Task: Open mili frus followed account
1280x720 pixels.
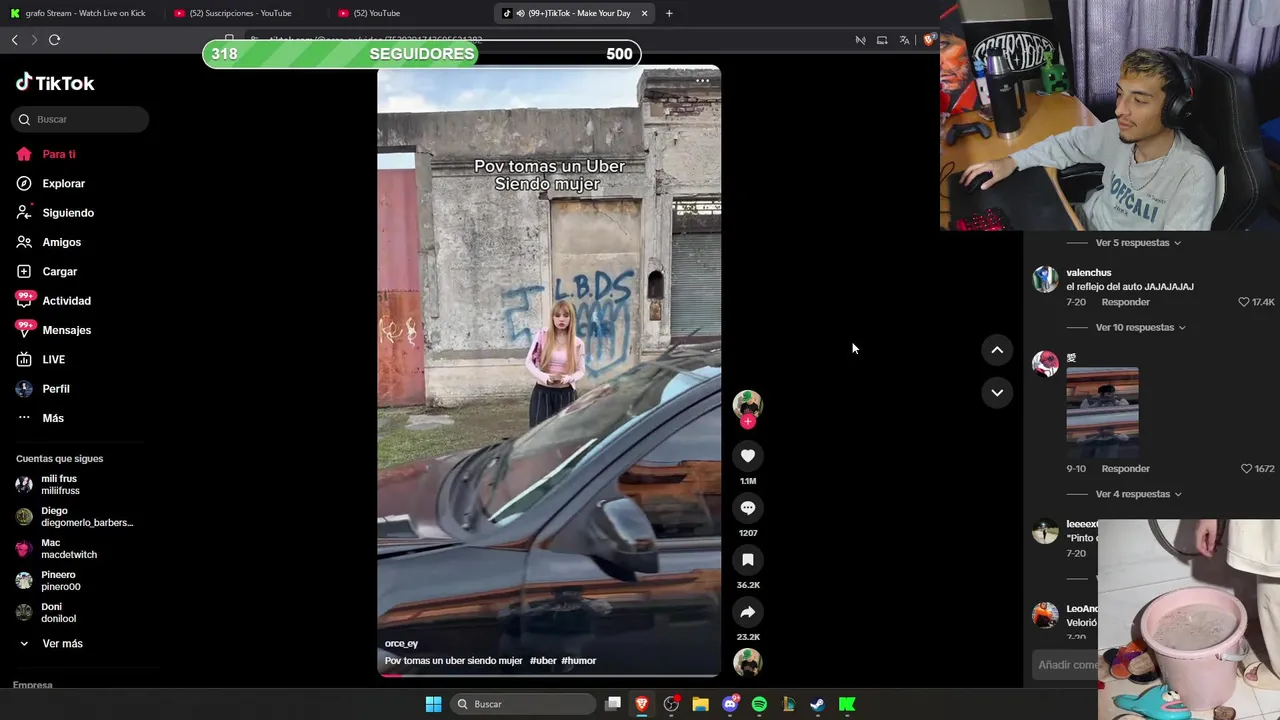Action: [60, 485]
